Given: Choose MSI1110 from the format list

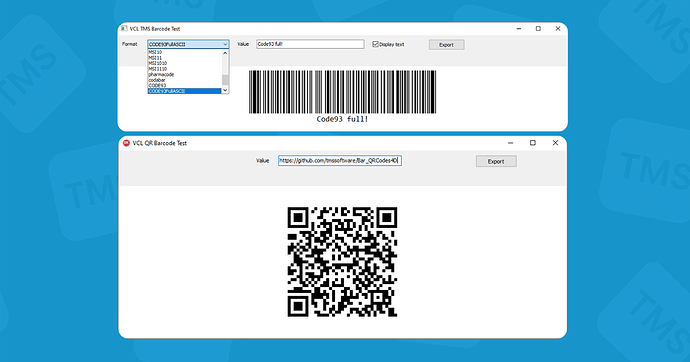Looking at the screenshot, I should click(184, 69).
